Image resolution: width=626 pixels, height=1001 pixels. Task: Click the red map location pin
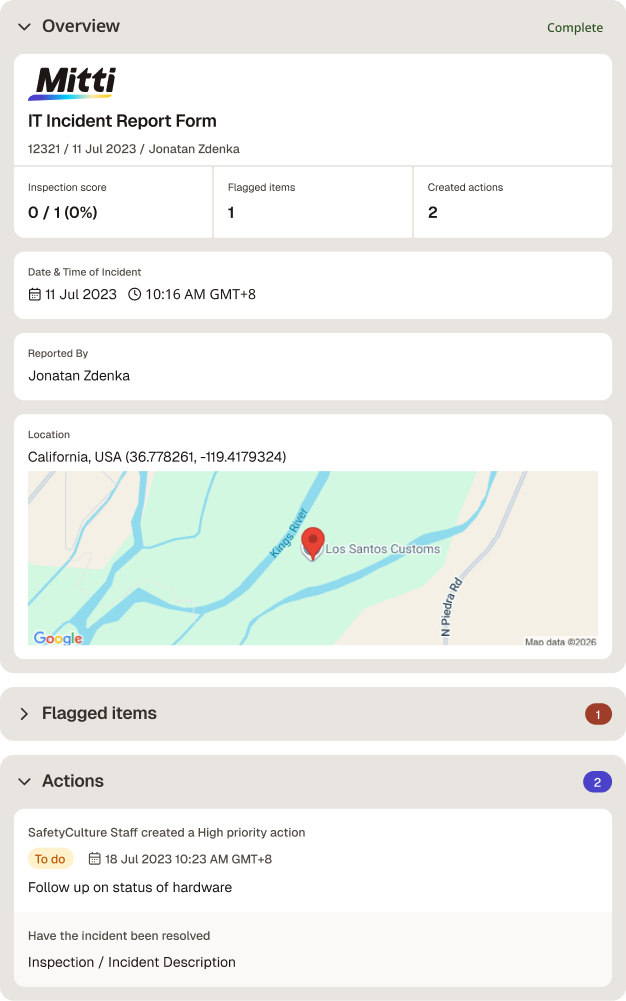click(313, 544)
